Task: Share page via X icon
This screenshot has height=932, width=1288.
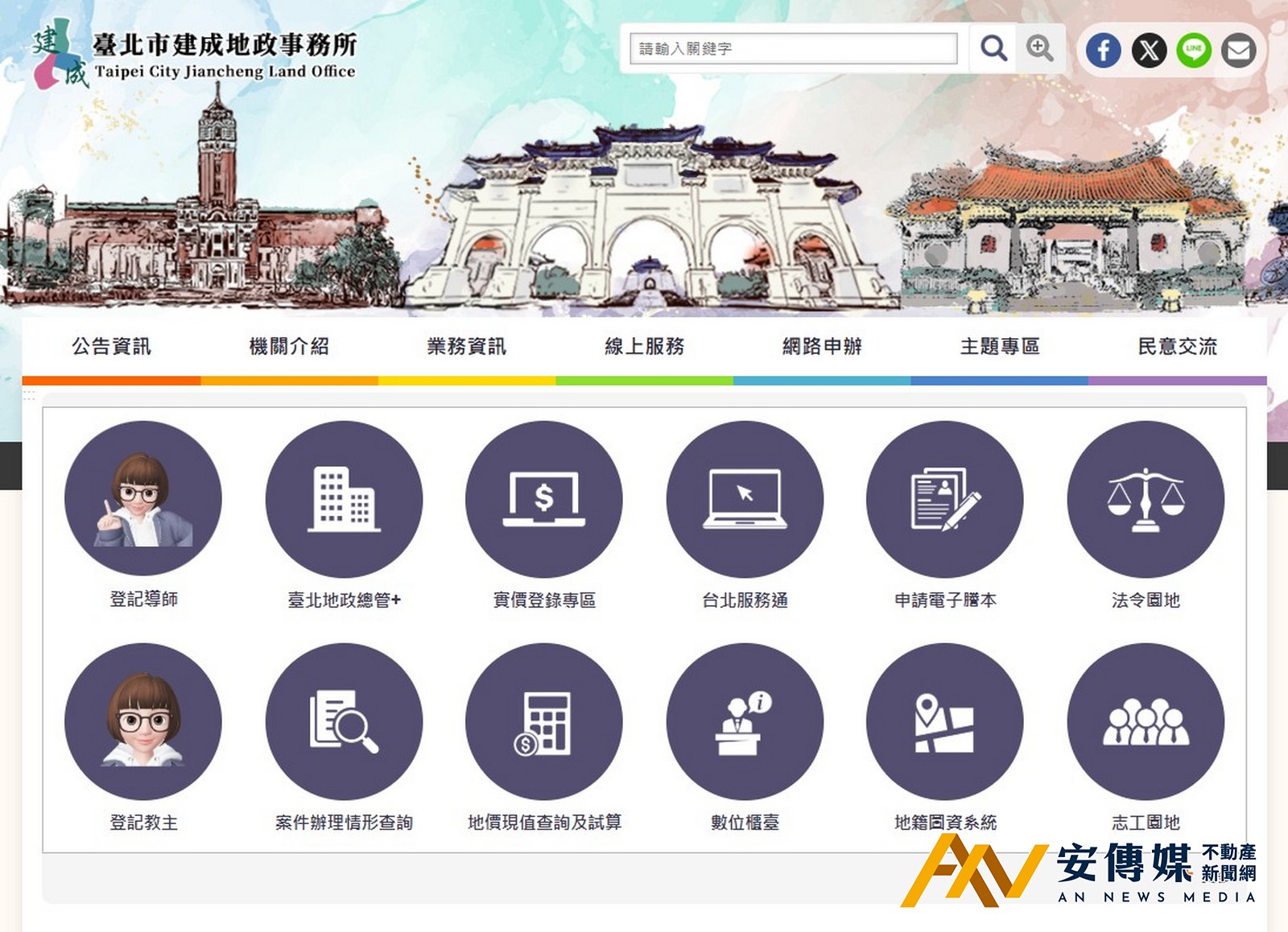Action: pos(1149,51)
